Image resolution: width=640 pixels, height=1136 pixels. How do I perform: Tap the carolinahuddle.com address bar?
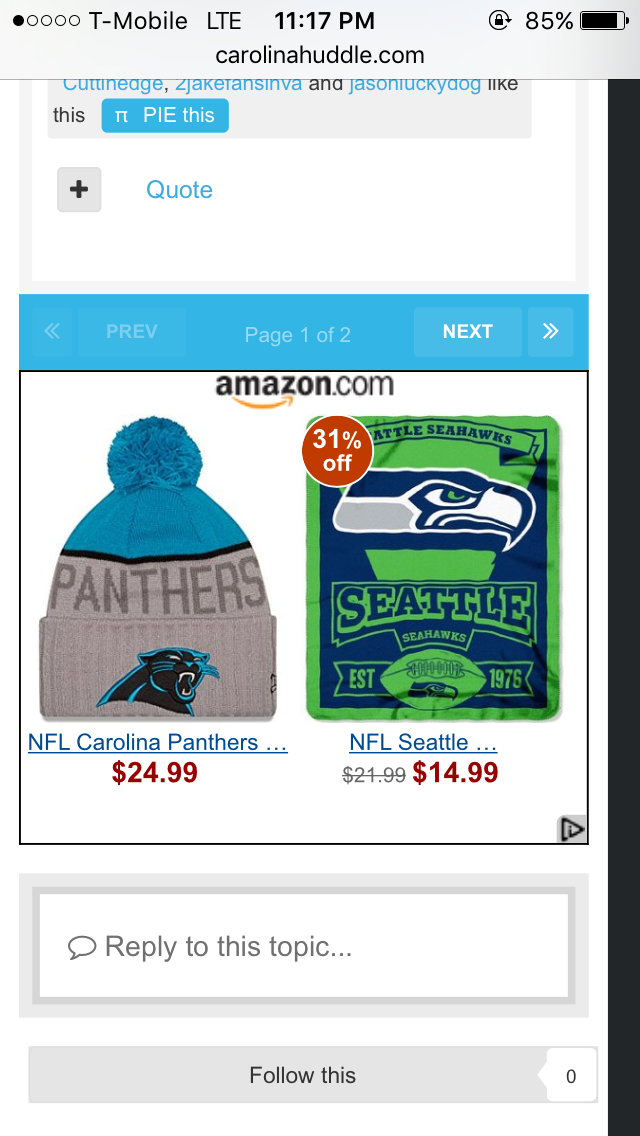tap(320, 55)
